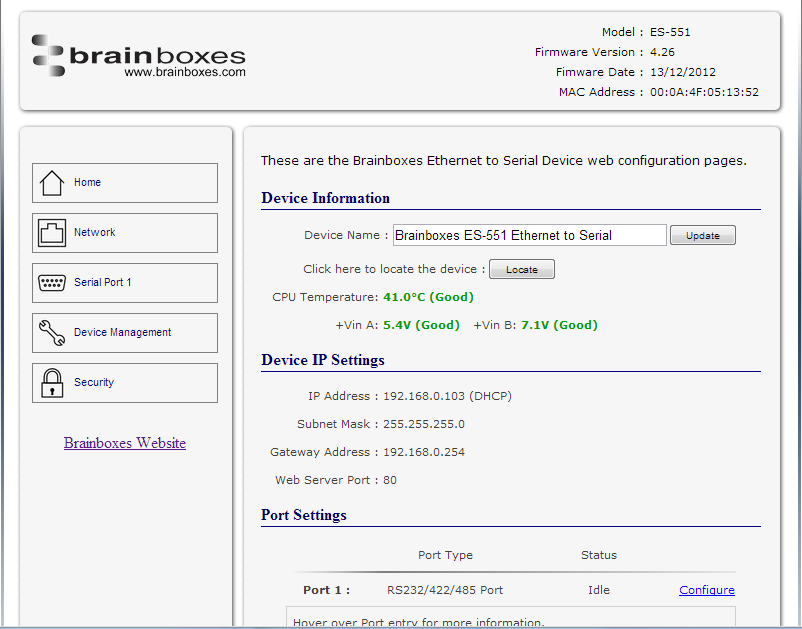
Task: Click the IP address 192.168.0.103 (DHCP)
Action: [448, 396]
